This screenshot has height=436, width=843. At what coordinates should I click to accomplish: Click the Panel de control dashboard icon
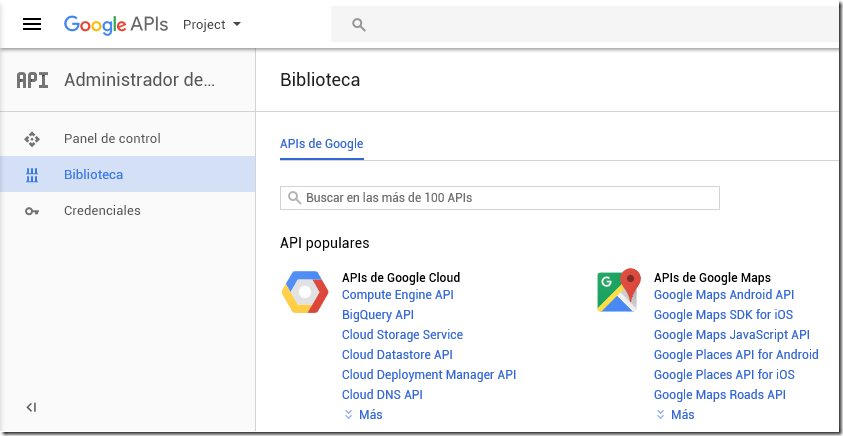32,139
